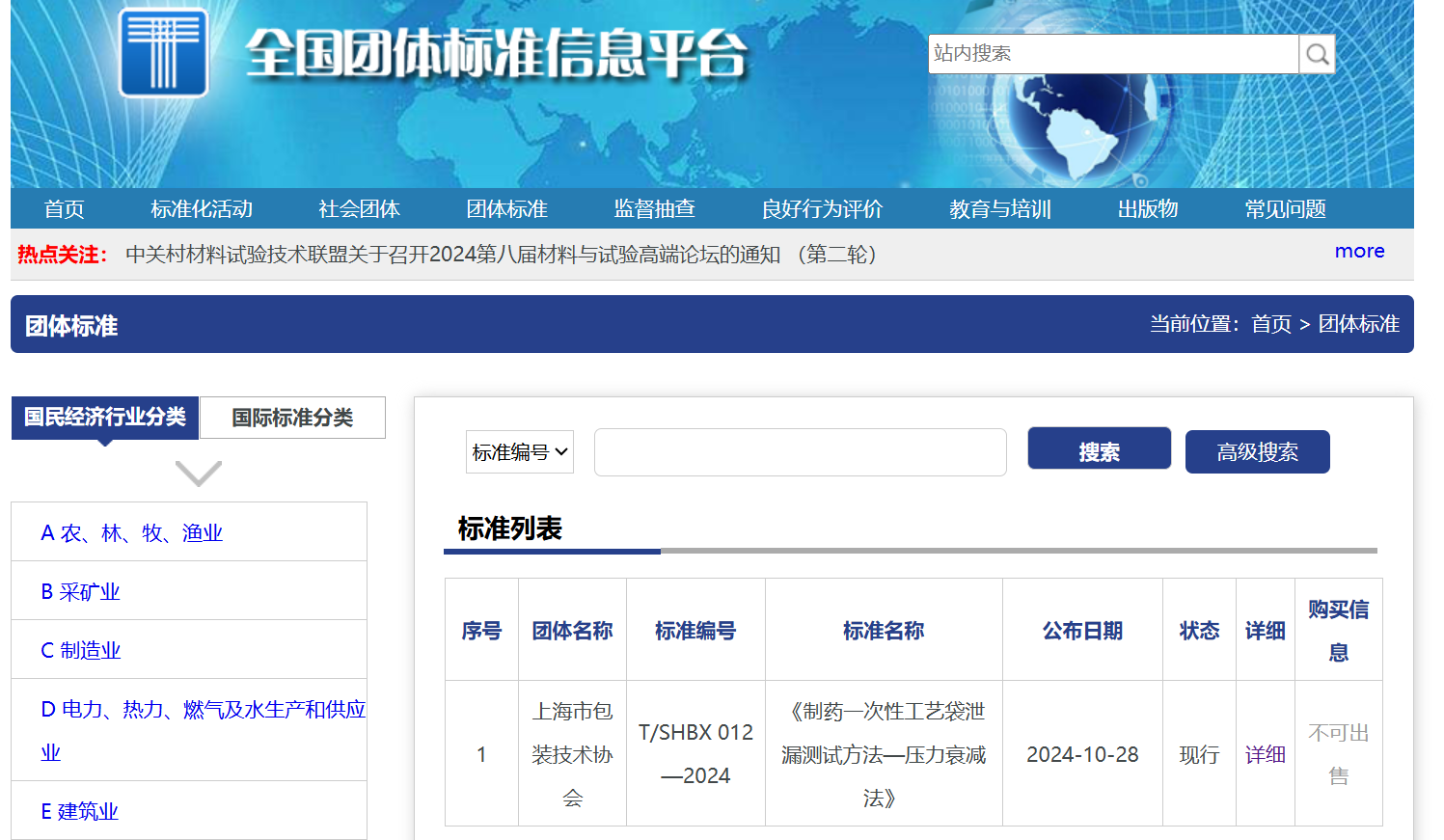1444x840 pixels.
Task: Click the 不可出售 purchase info cell
Action: [1339, 754]
